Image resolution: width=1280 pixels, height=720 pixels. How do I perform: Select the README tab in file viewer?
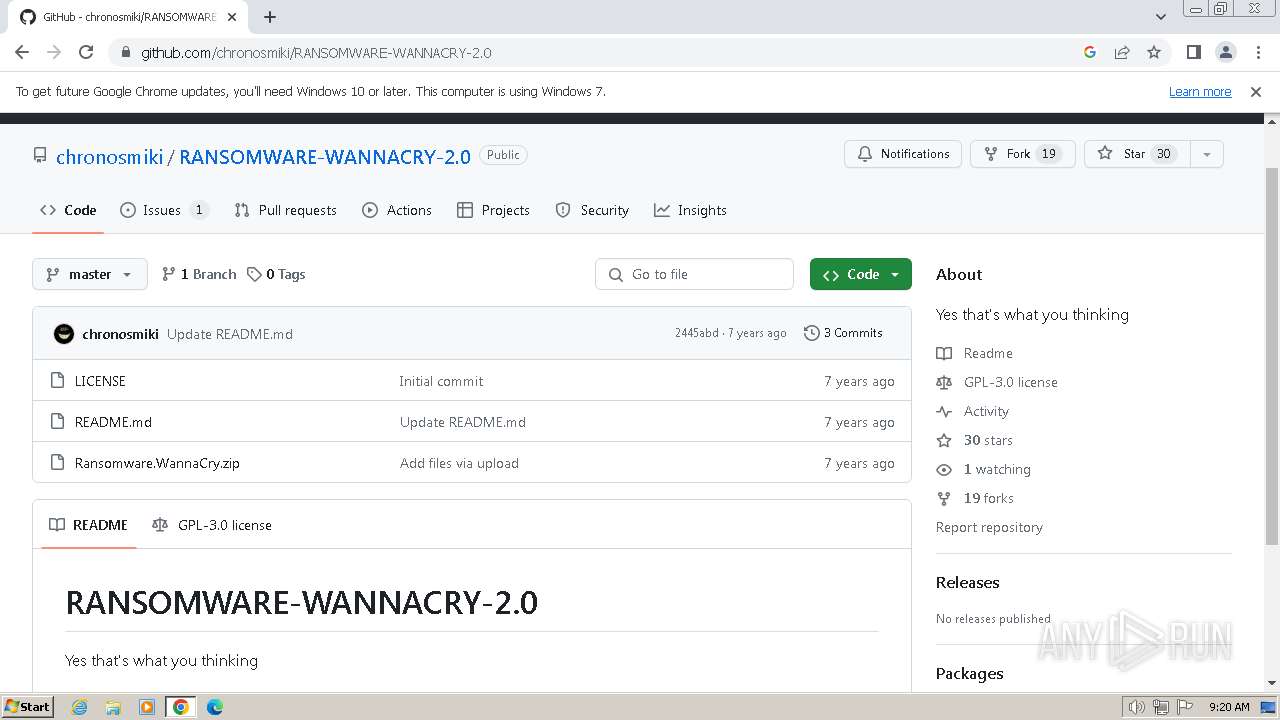point(88,525)
